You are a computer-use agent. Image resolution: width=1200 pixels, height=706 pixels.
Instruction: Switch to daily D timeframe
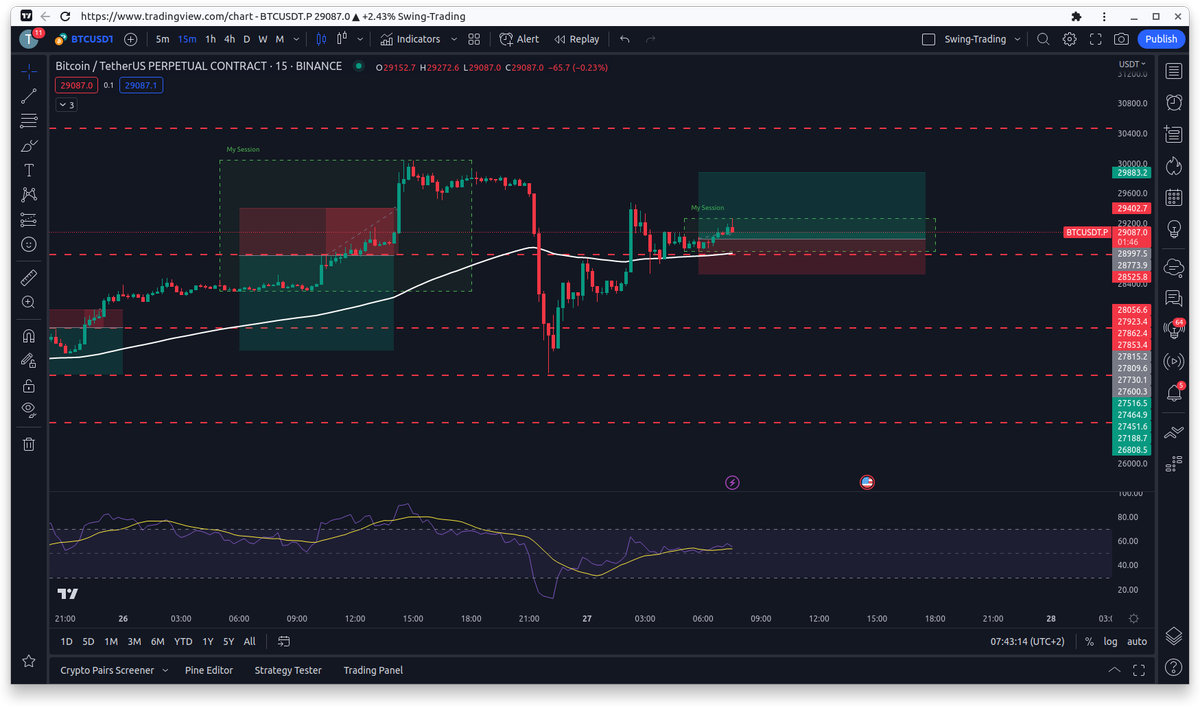pyautogui.click(x=247, y=39)
